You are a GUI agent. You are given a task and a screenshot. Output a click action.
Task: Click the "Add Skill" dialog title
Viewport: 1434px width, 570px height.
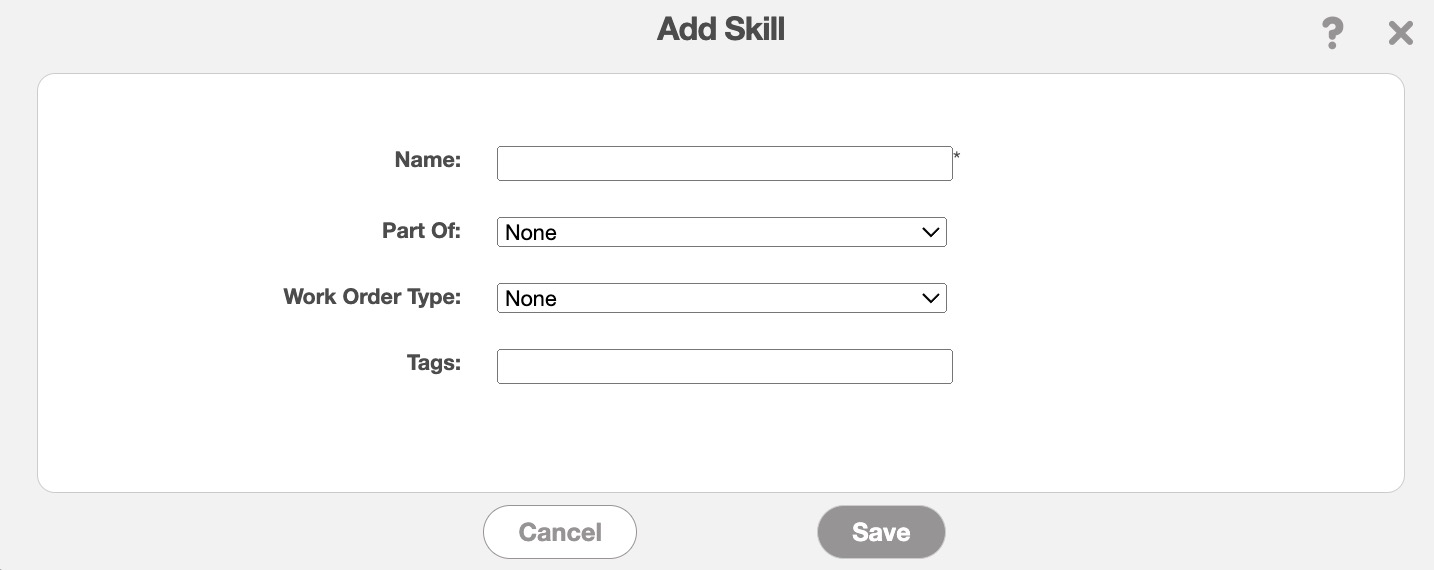point(720,30)
